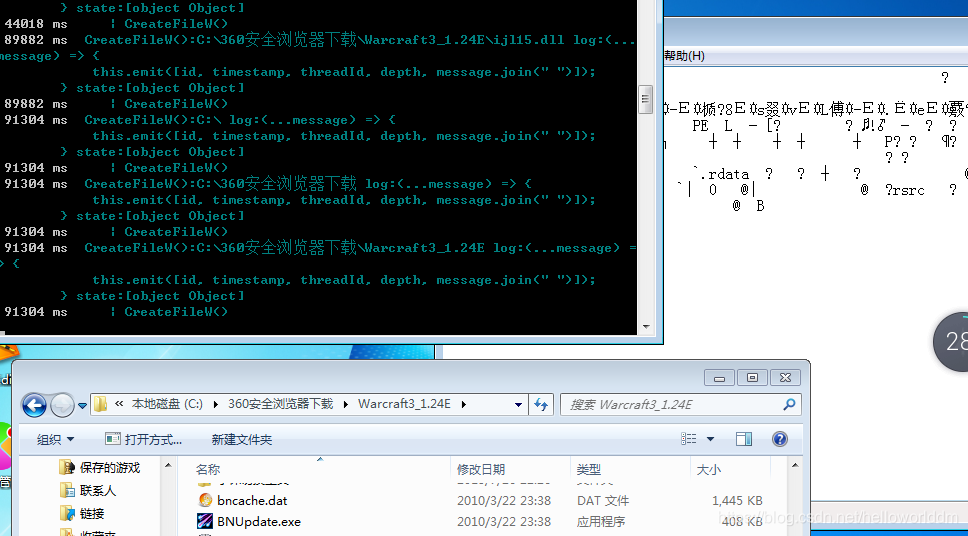Click magnifier icon in search box
Image resolution: width=968 pixels, height=536 pixels.
[789, 404]
